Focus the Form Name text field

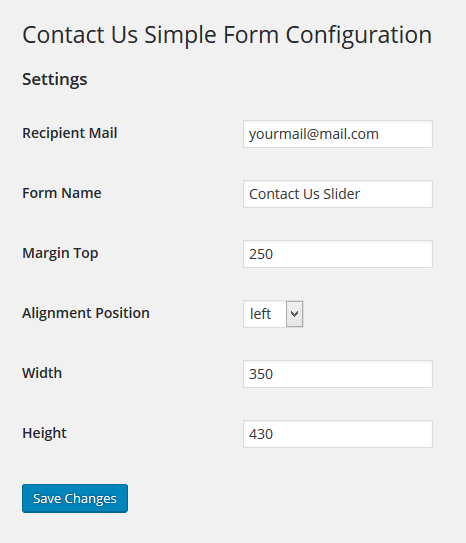(x=338, y=194)
